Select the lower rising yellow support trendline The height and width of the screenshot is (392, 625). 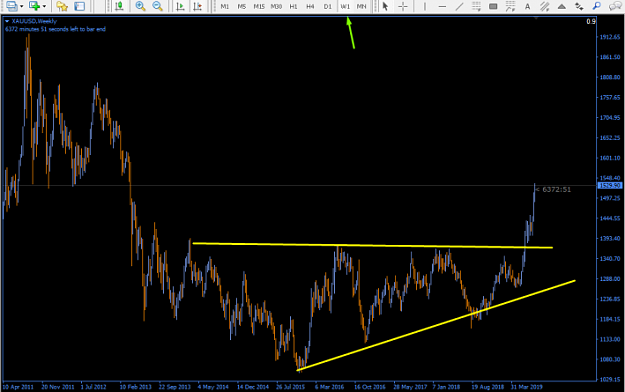pos(436,325)
